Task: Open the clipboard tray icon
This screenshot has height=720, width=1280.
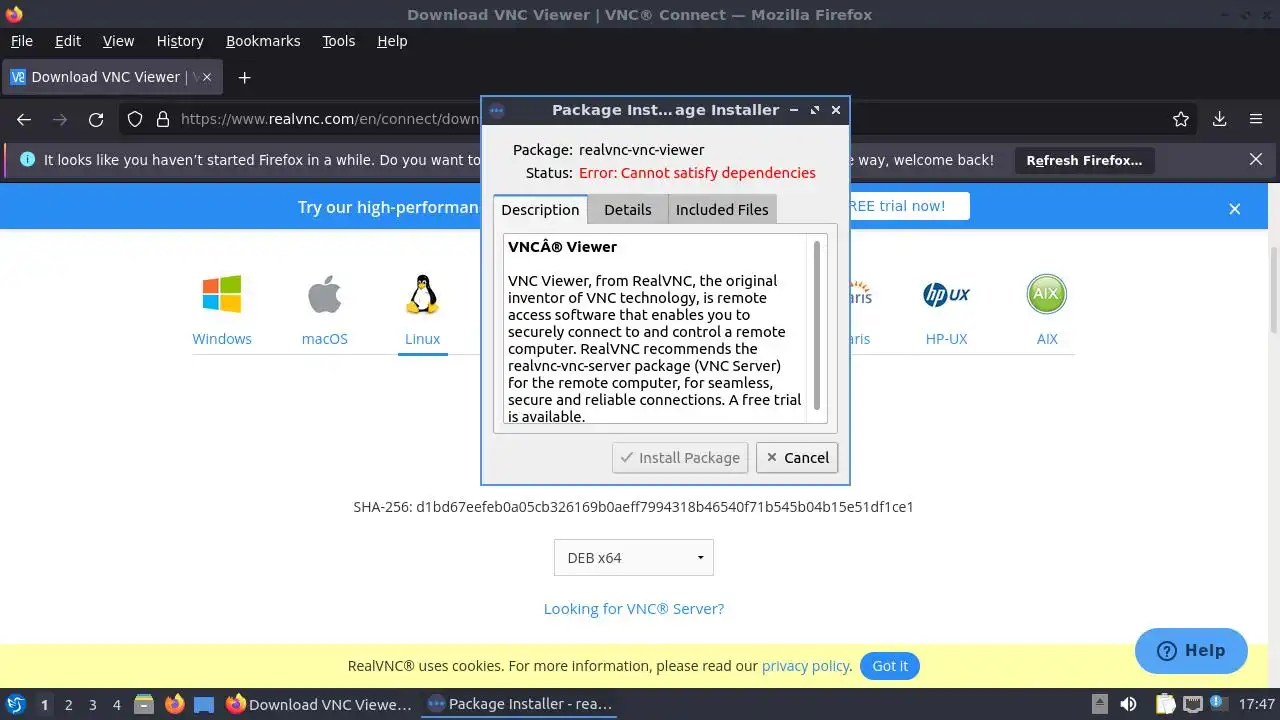Action: pos(1166,704)
